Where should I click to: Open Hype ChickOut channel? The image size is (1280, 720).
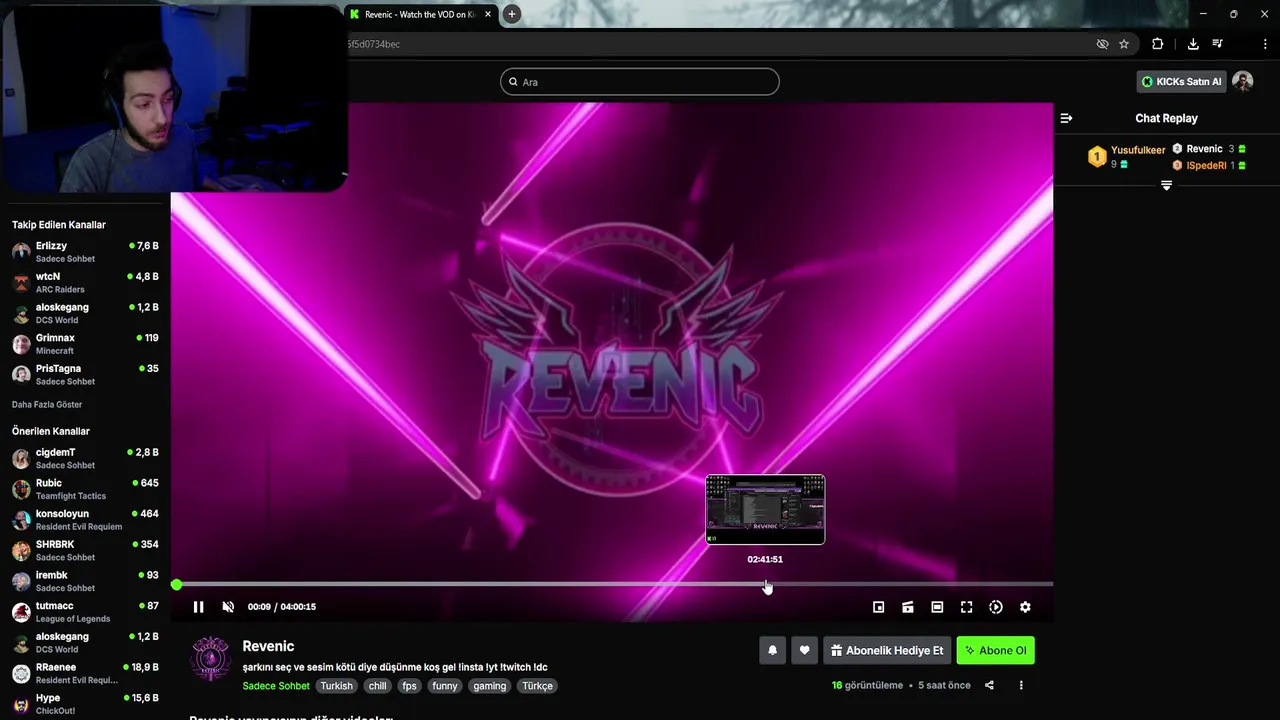[x=85, y=704]
